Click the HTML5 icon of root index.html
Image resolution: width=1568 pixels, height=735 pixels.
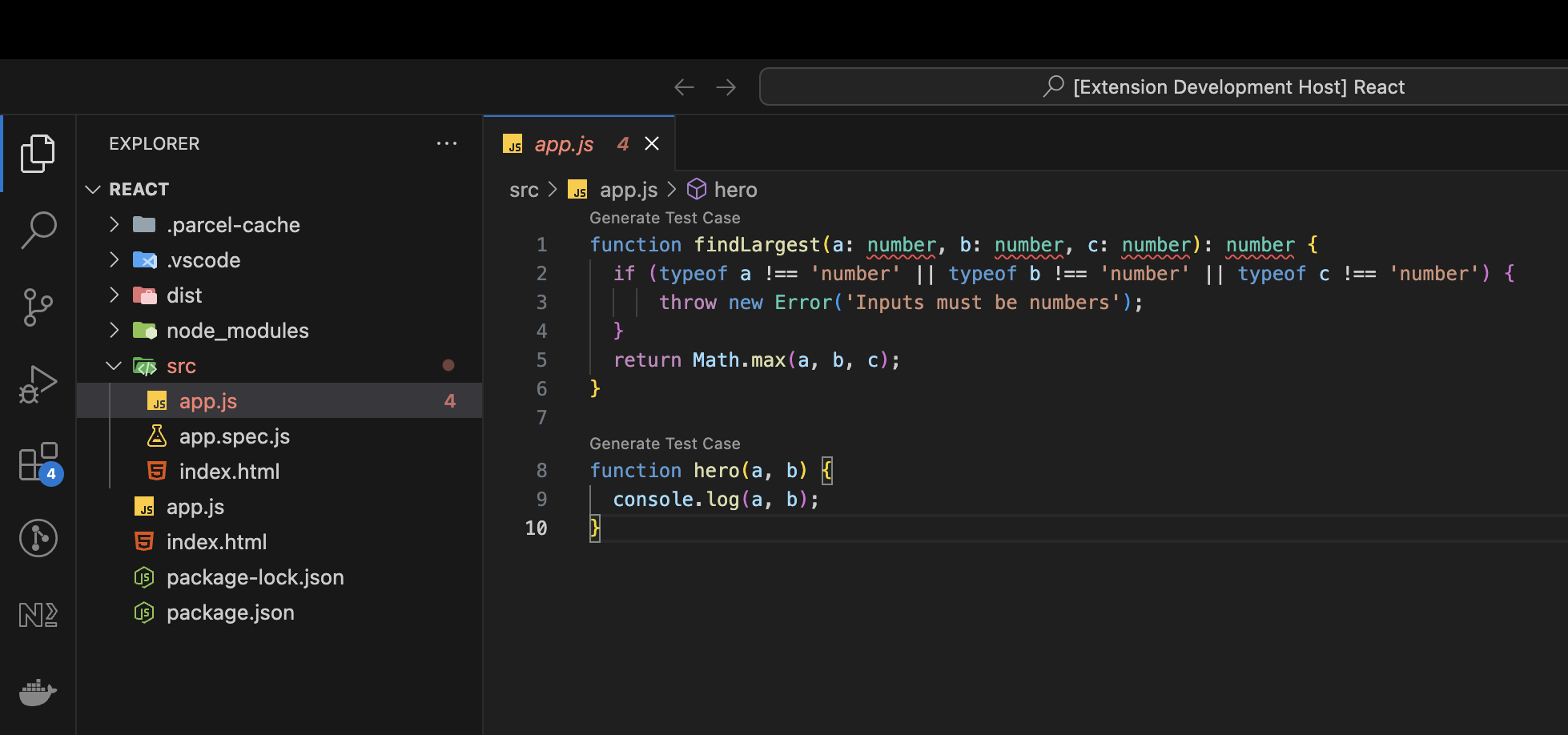pyautogui.click(x=144, y=541)
